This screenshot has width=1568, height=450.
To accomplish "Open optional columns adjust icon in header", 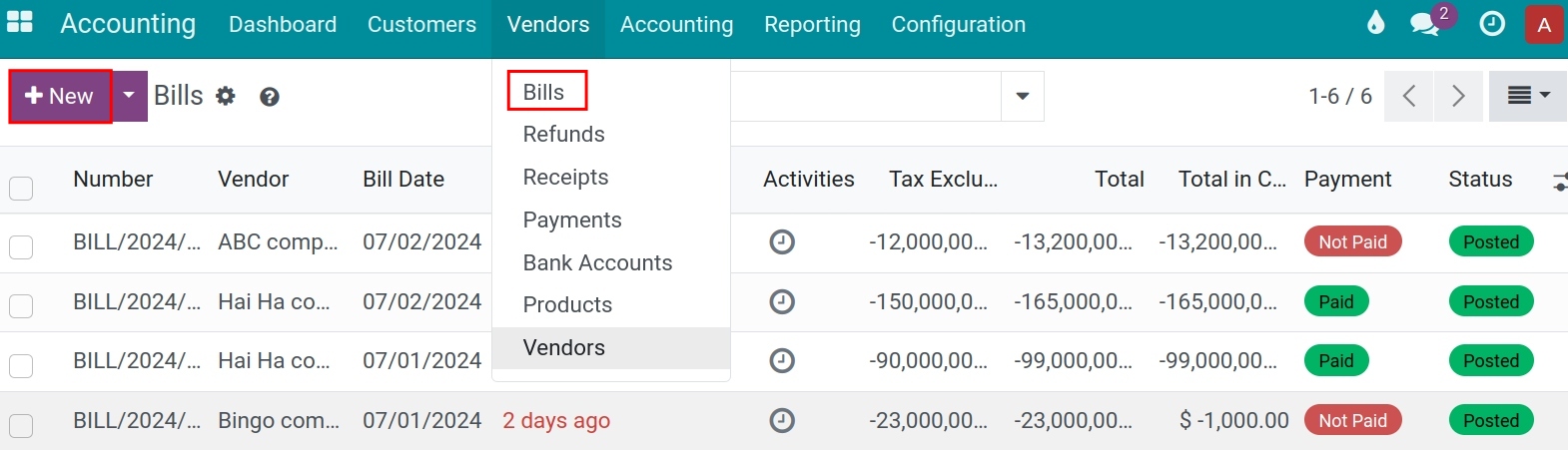I will coord(1559,181).
